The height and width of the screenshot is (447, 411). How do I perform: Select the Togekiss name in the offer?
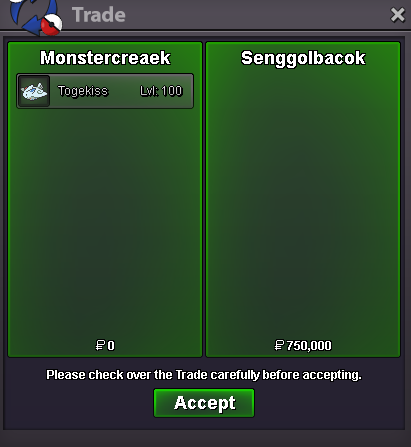point(83,91)
